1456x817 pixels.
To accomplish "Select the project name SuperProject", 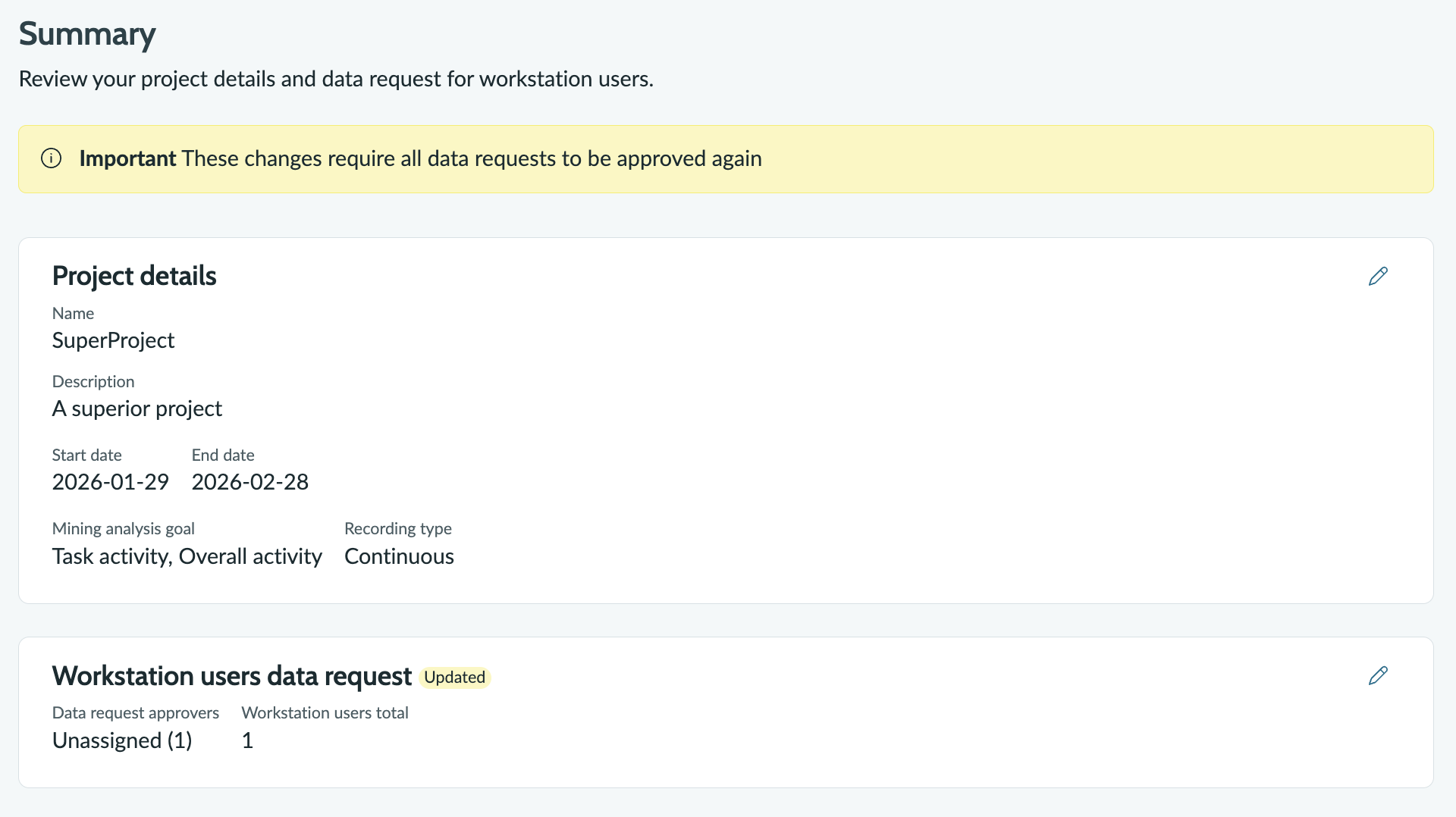I will click(x=113, y=340).
